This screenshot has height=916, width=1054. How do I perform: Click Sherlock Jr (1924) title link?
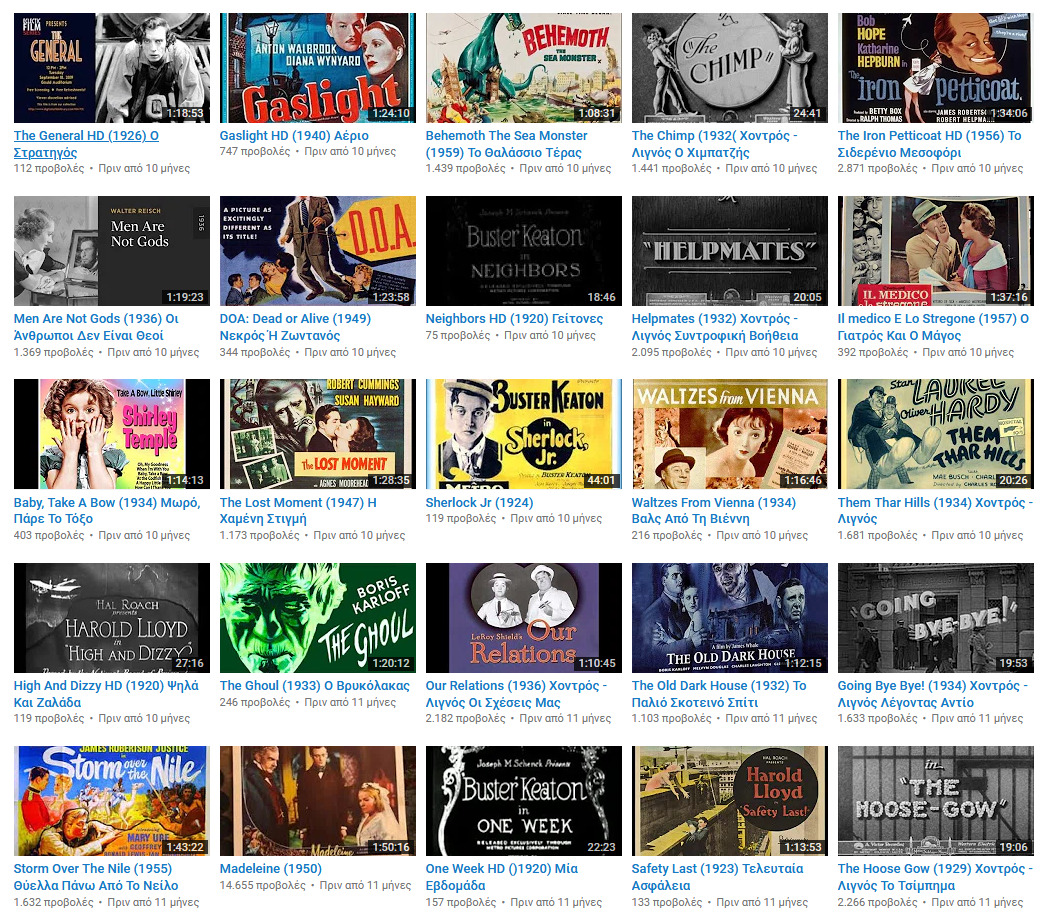479,502
